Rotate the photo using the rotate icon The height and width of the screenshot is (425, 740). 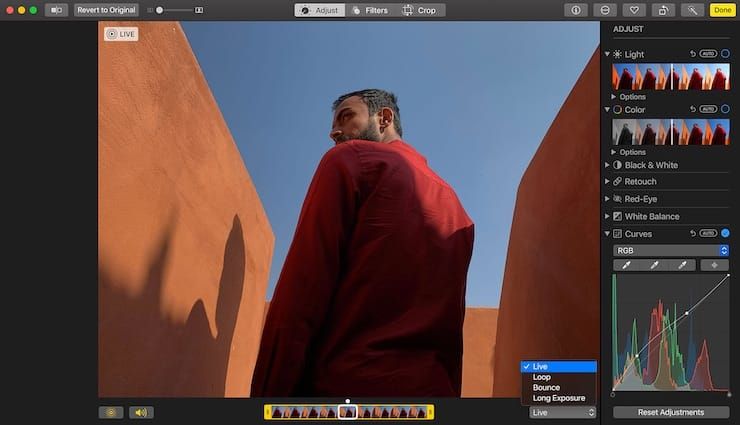(663, 10)
